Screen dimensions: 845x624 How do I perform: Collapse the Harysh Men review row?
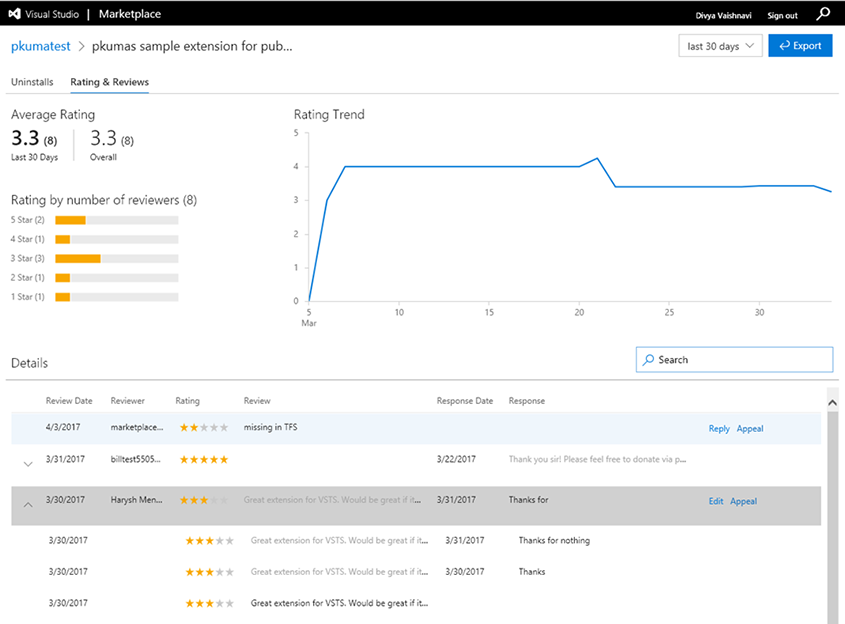click(x=28, y=505)
